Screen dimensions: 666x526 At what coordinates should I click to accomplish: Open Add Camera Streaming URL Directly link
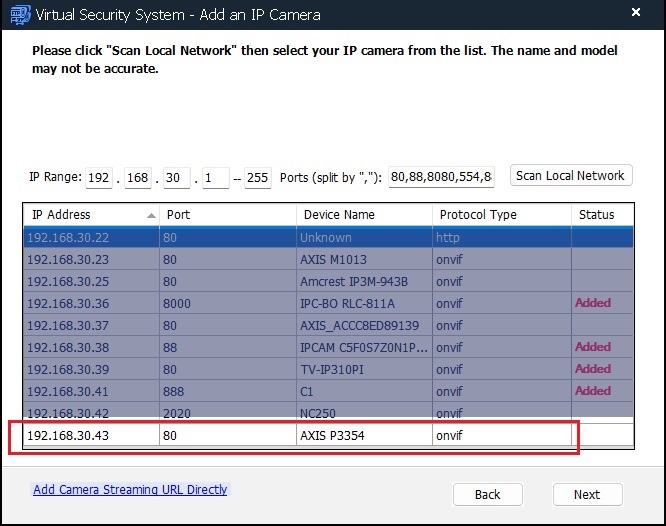[130, 490]
